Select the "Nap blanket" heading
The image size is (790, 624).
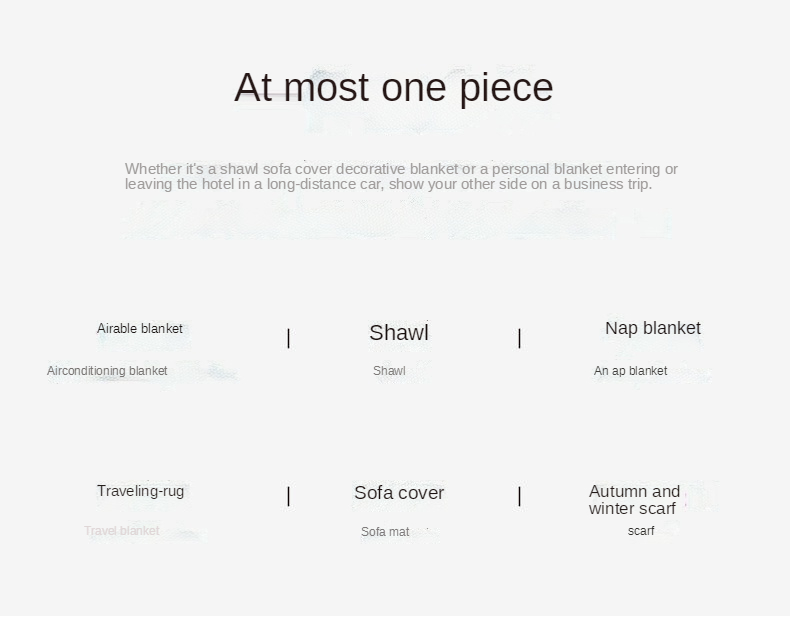tap(652, 328)
